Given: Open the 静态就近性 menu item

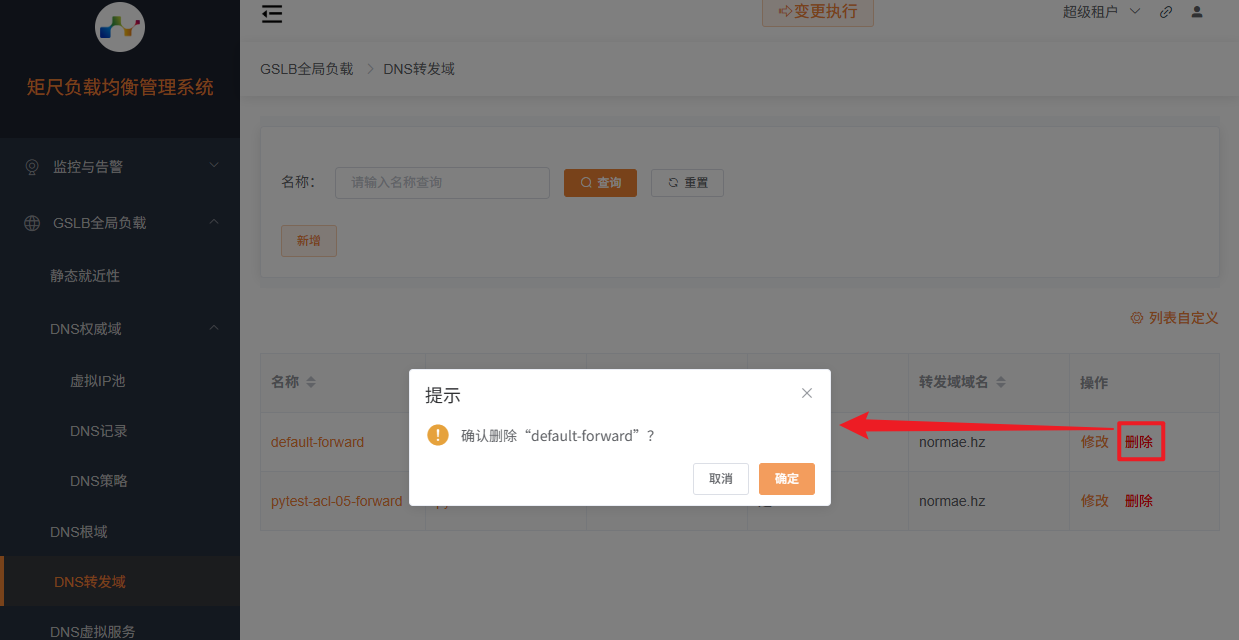Looking at the screenshot, I should 85,276.
